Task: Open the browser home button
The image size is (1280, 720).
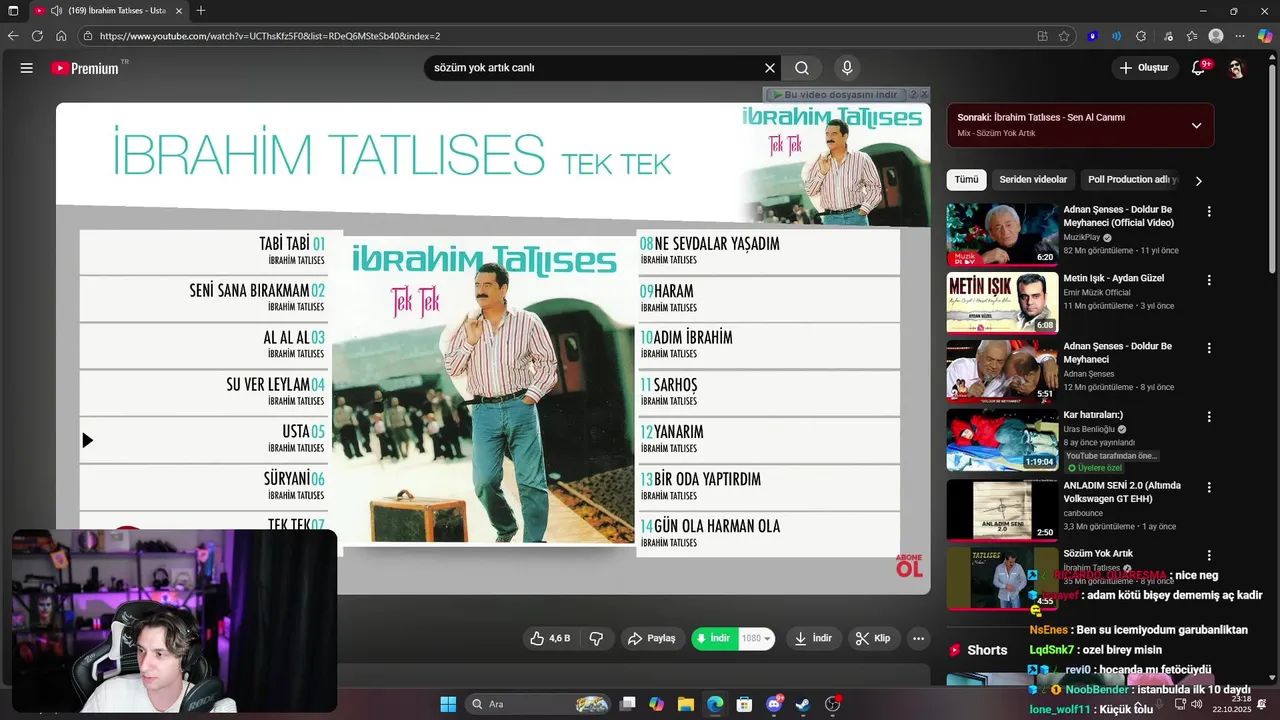Action: (x=61, y=36)
